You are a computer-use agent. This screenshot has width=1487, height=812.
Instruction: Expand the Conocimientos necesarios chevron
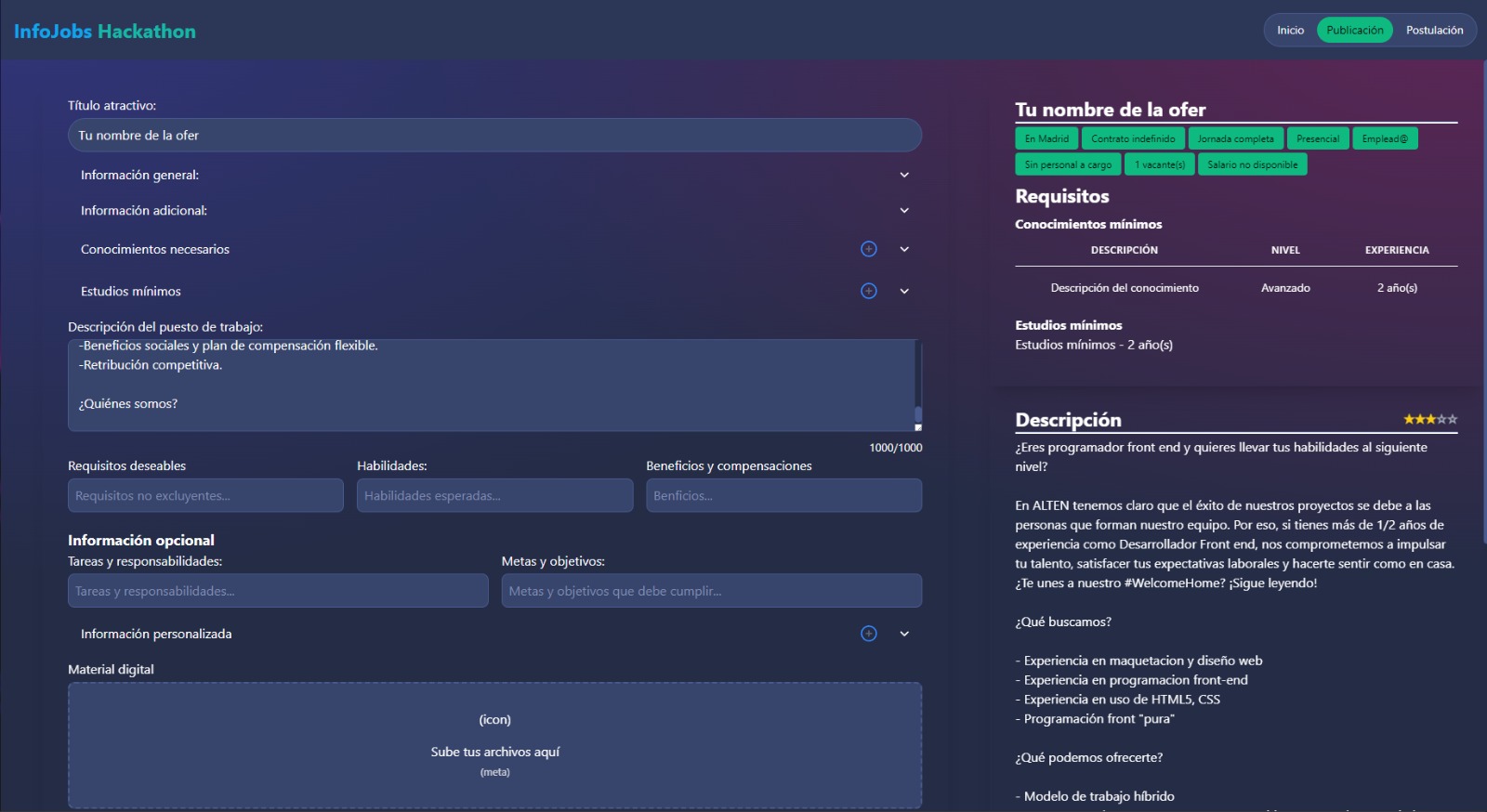pos(904,249)
